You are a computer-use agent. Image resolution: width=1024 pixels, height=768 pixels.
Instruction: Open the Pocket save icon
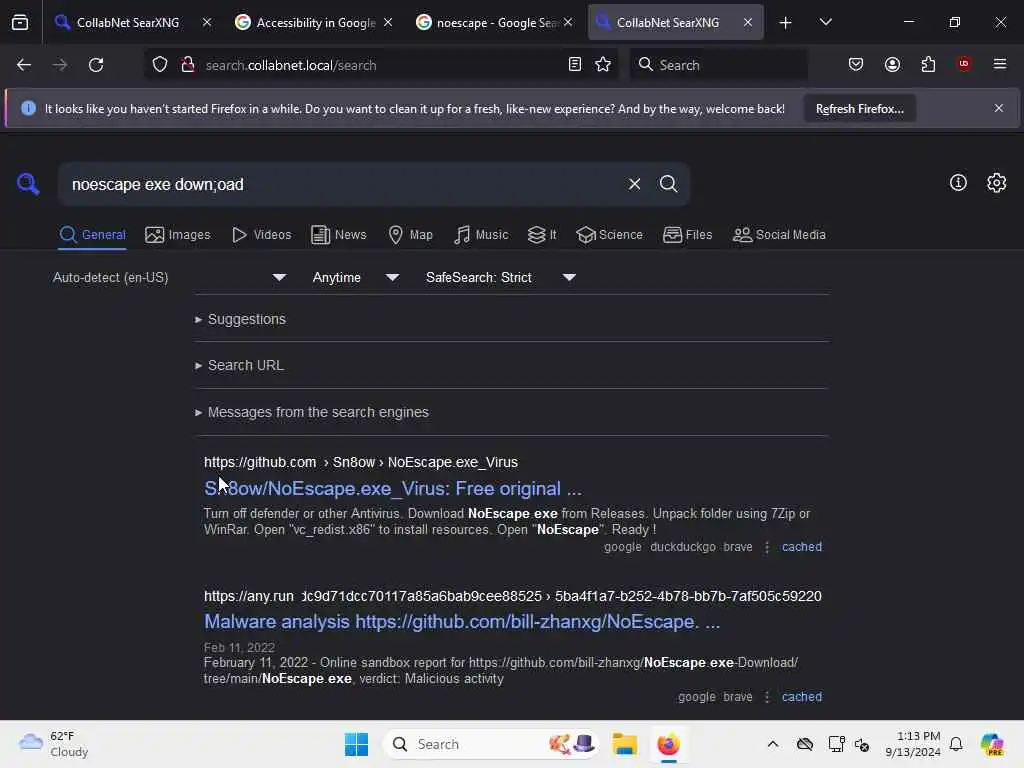coord(856,65)
